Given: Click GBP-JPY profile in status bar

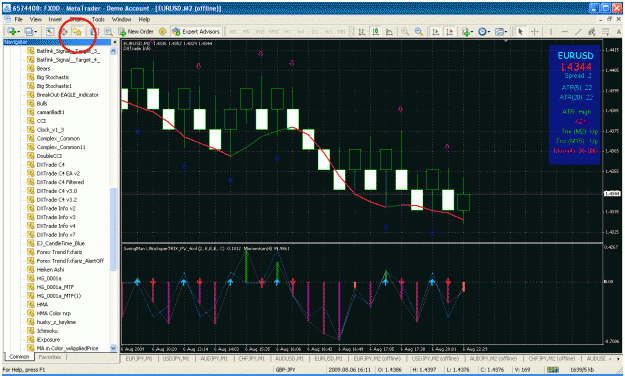Looking at the screenshot, I should (x=285, y=370).
